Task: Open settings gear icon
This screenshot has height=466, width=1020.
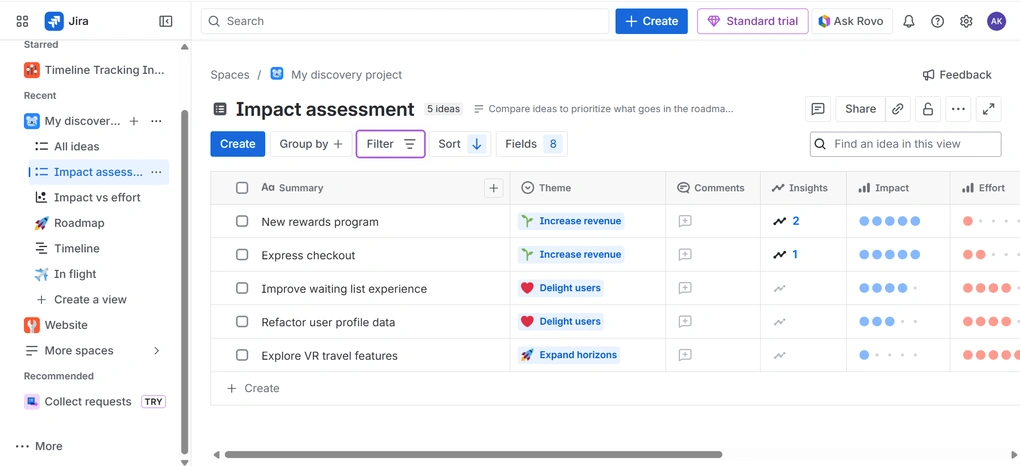Action: (966, 21)
